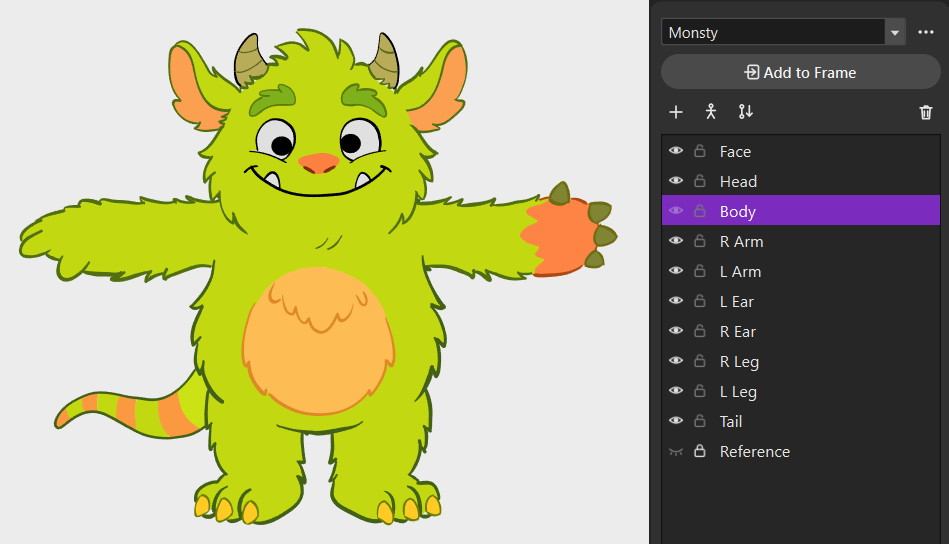Select the R Ear layer name
Image resolution: width=949 pixels, height=544 pixels.
738,332
